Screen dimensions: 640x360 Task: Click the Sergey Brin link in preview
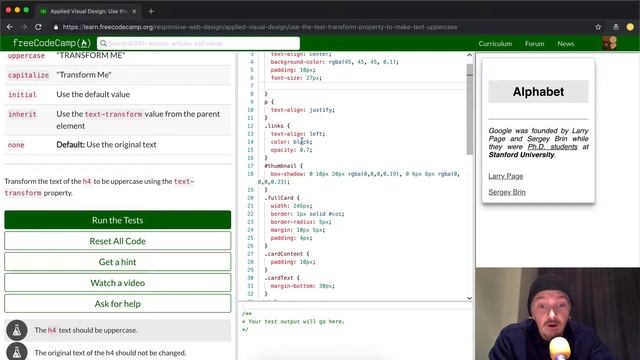coord(507,192)
